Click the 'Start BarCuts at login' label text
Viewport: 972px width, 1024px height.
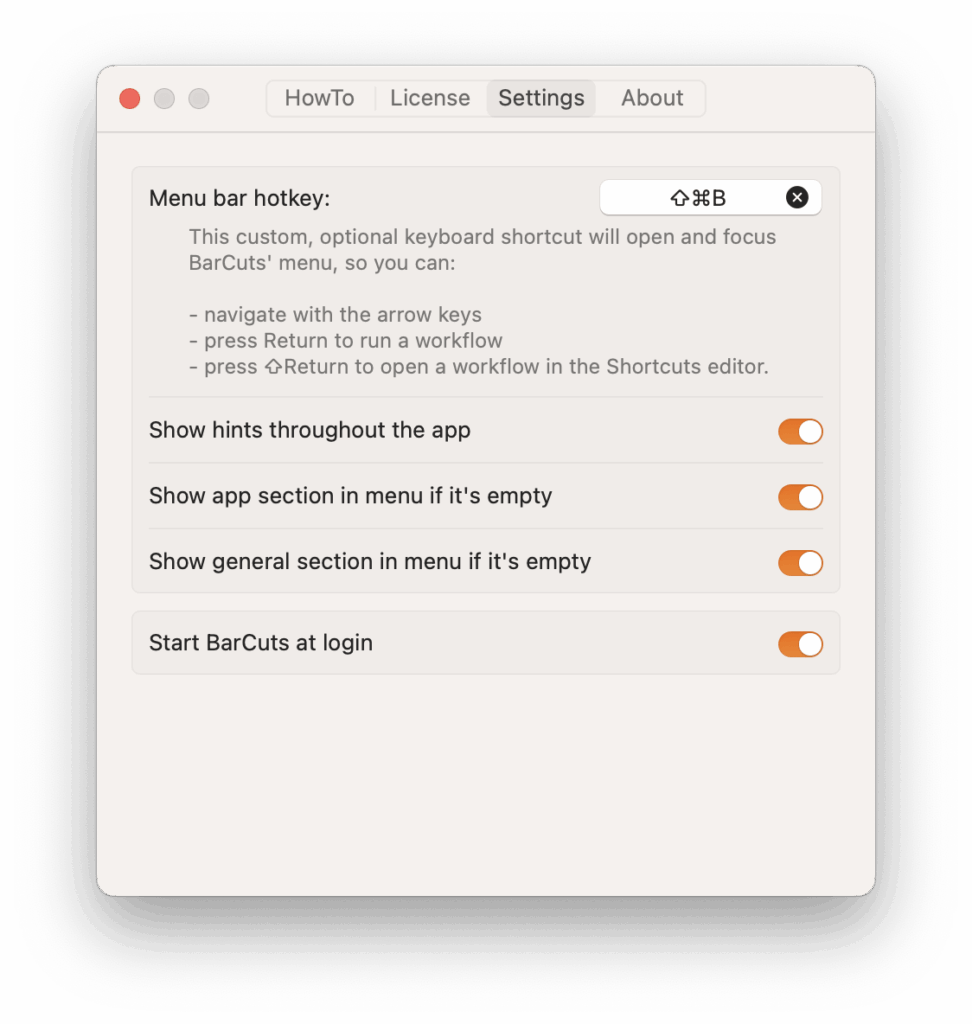click(261, 643)
